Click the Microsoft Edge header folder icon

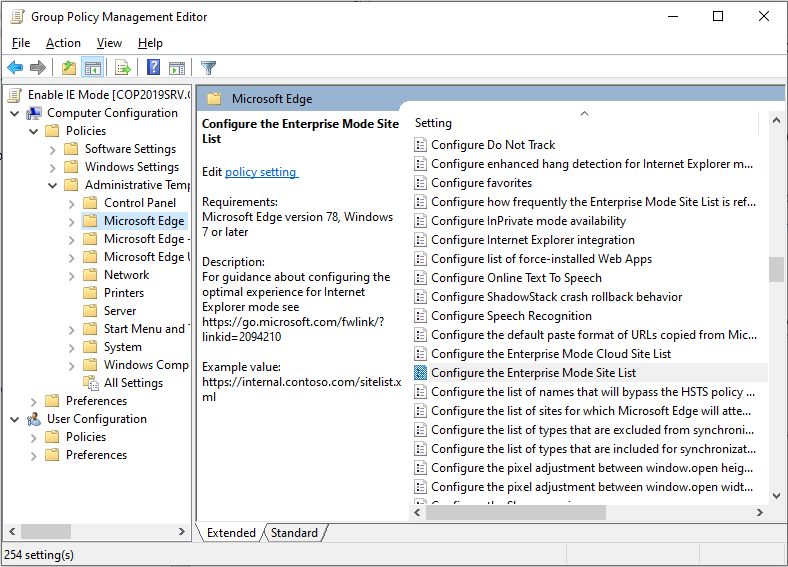[x=214, y=99]
